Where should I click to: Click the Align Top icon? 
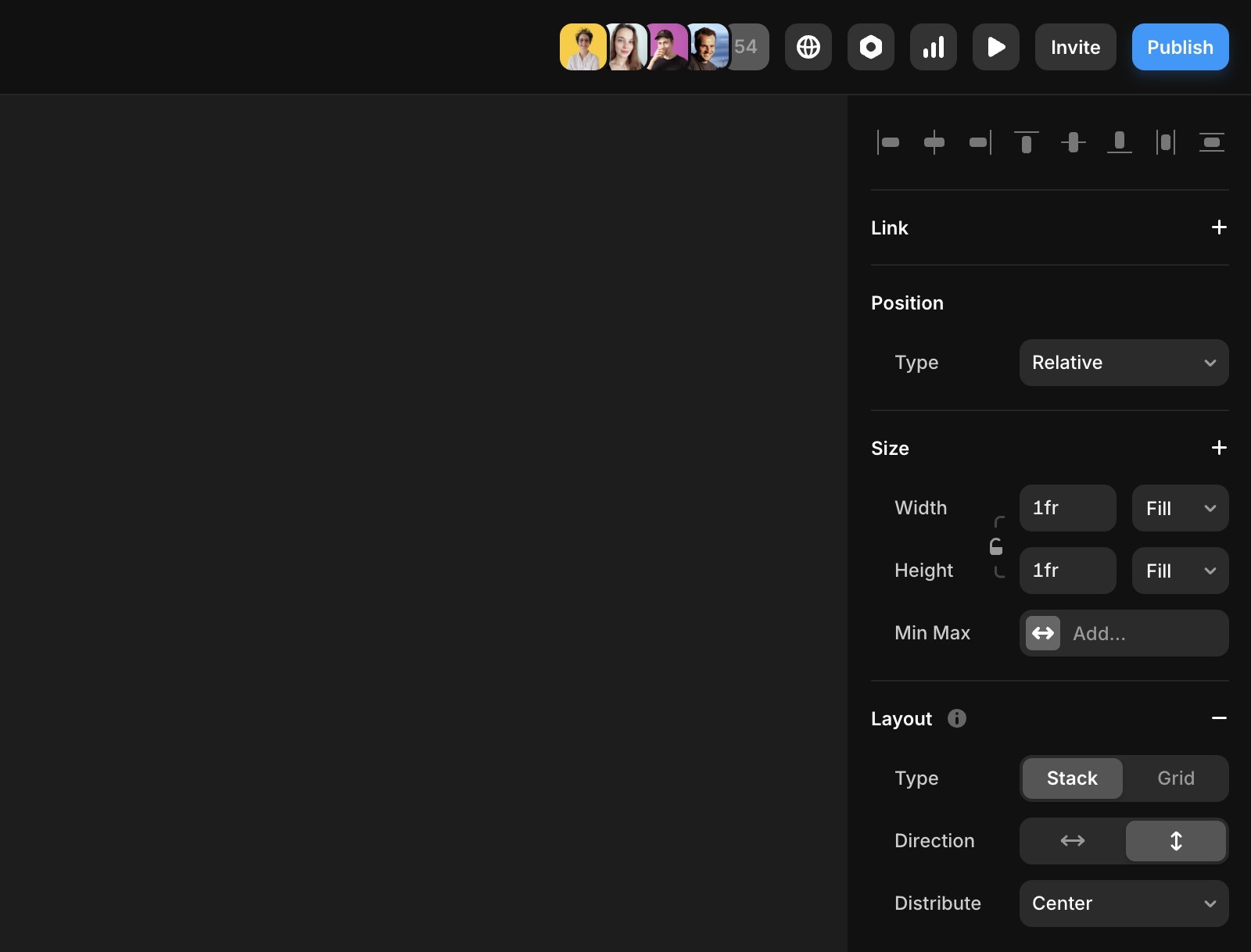pos(1027,143)
